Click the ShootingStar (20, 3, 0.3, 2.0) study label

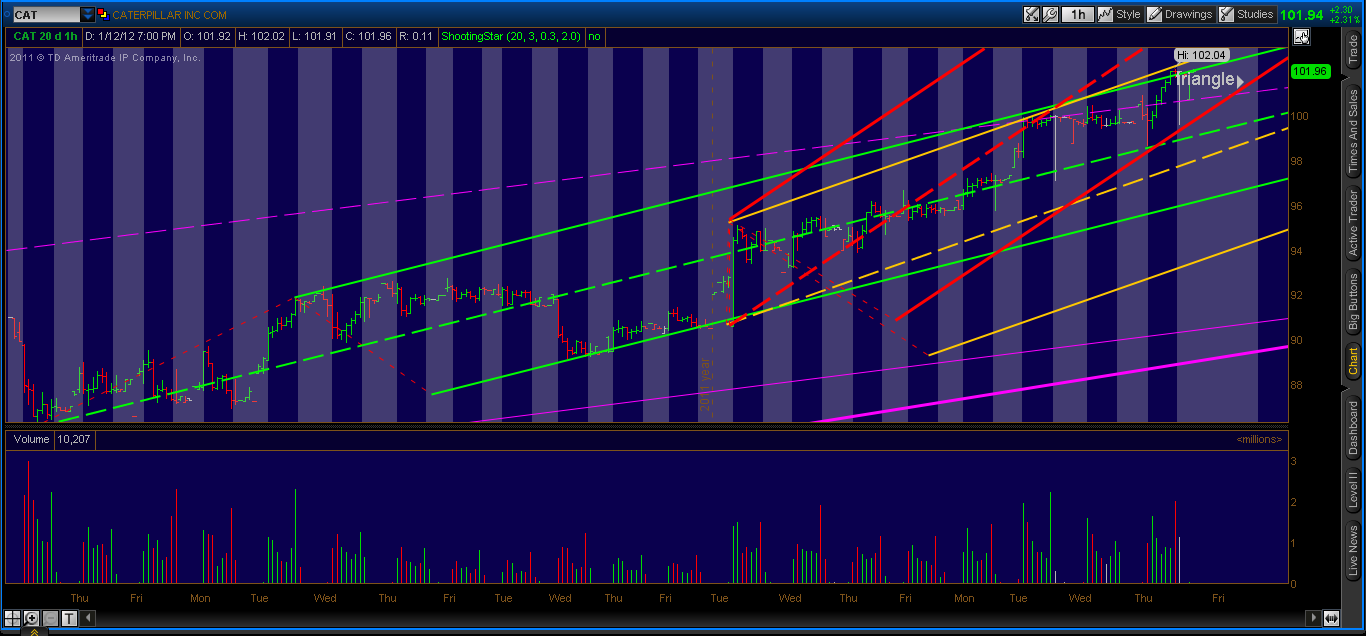512,36
